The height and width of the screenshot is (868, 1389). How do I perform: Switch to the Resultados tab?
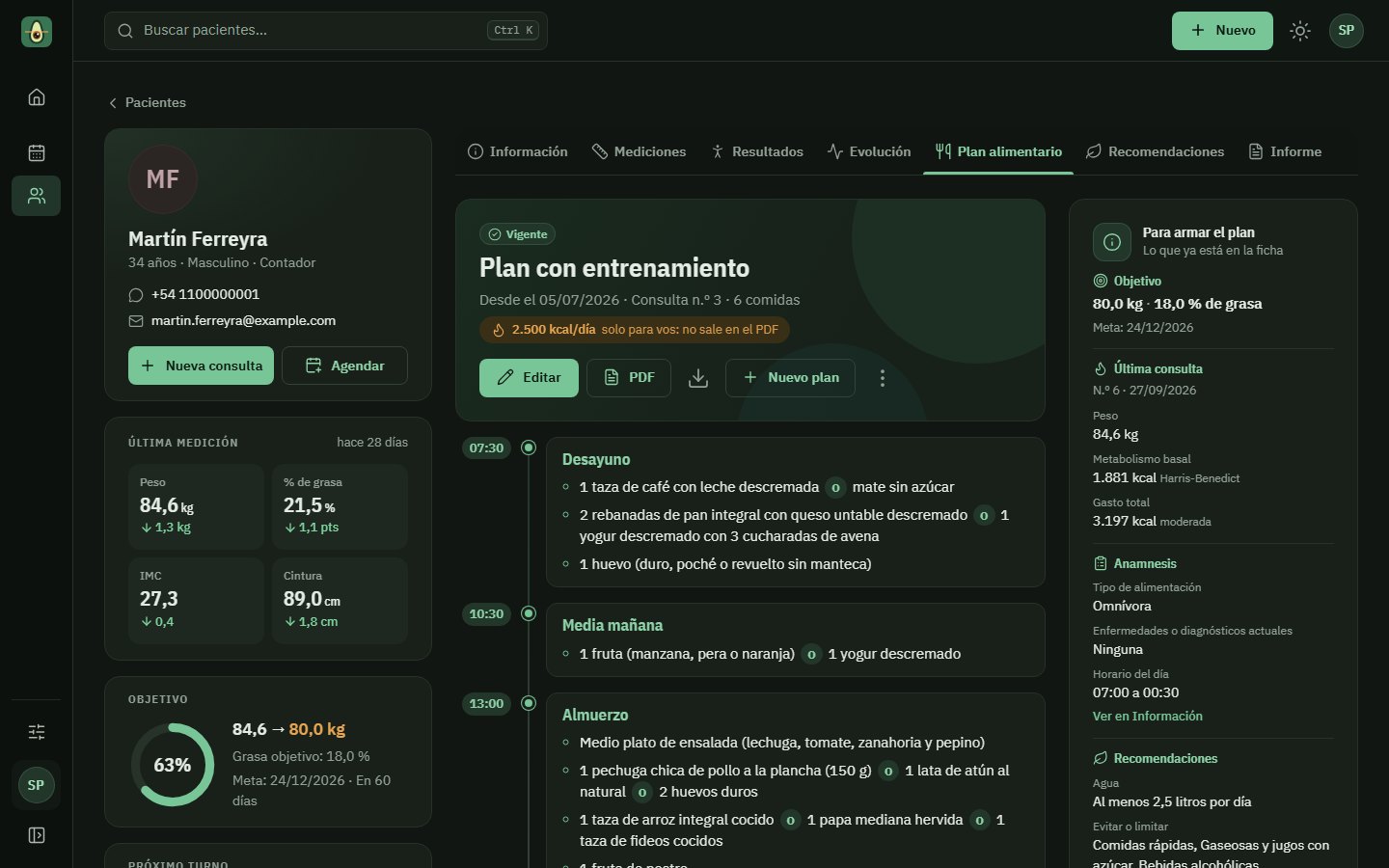pyautogui.click(x=757, y=151)
